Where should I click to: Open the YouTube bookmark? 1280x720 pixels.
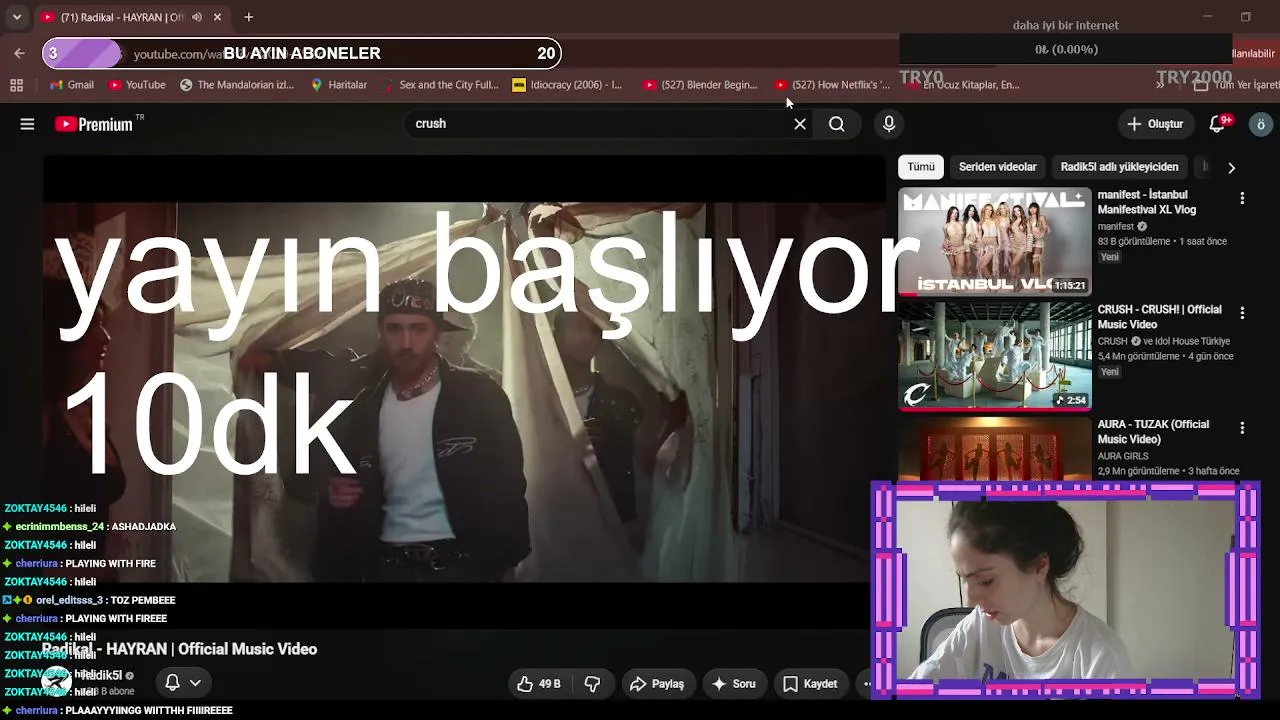coord(137,85)
